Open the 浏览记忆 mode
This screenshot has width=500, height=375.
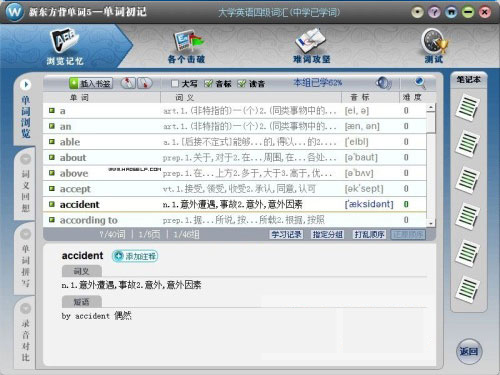(x=65, y=47)
